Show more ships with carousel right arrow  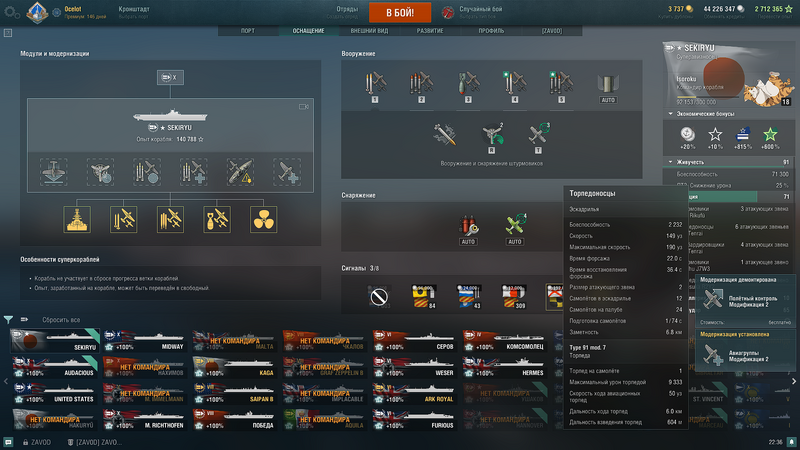(794, 381)
